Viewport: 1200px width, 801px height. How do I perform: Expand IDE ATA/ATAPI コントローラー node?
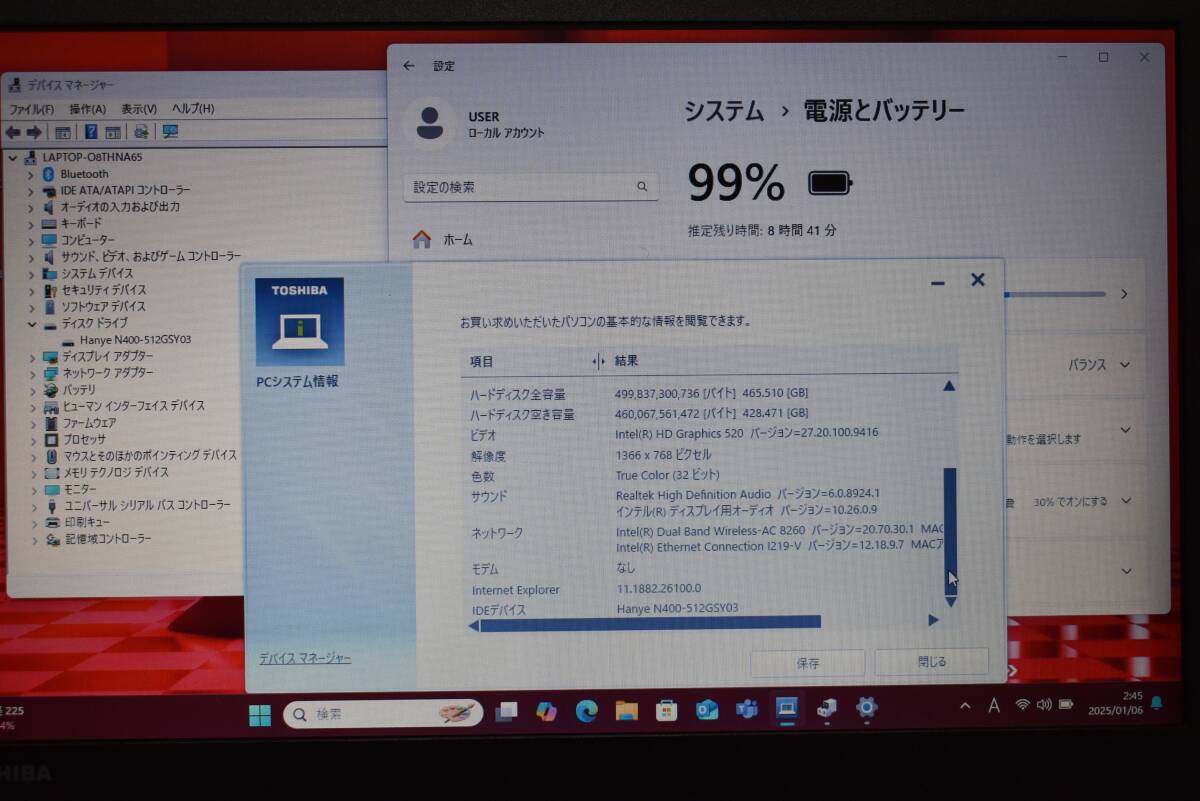coord(31,190)
